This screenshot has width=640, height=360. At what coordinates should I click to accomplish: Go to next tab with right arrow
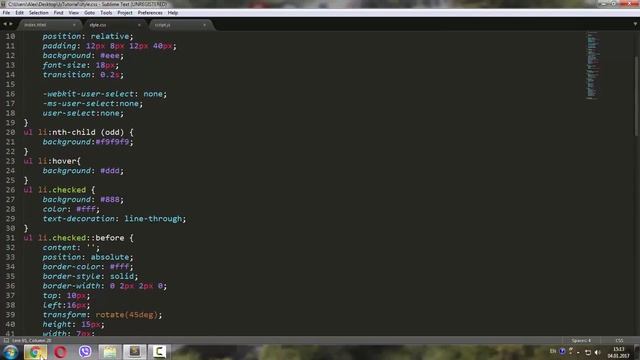pos(11,24)
